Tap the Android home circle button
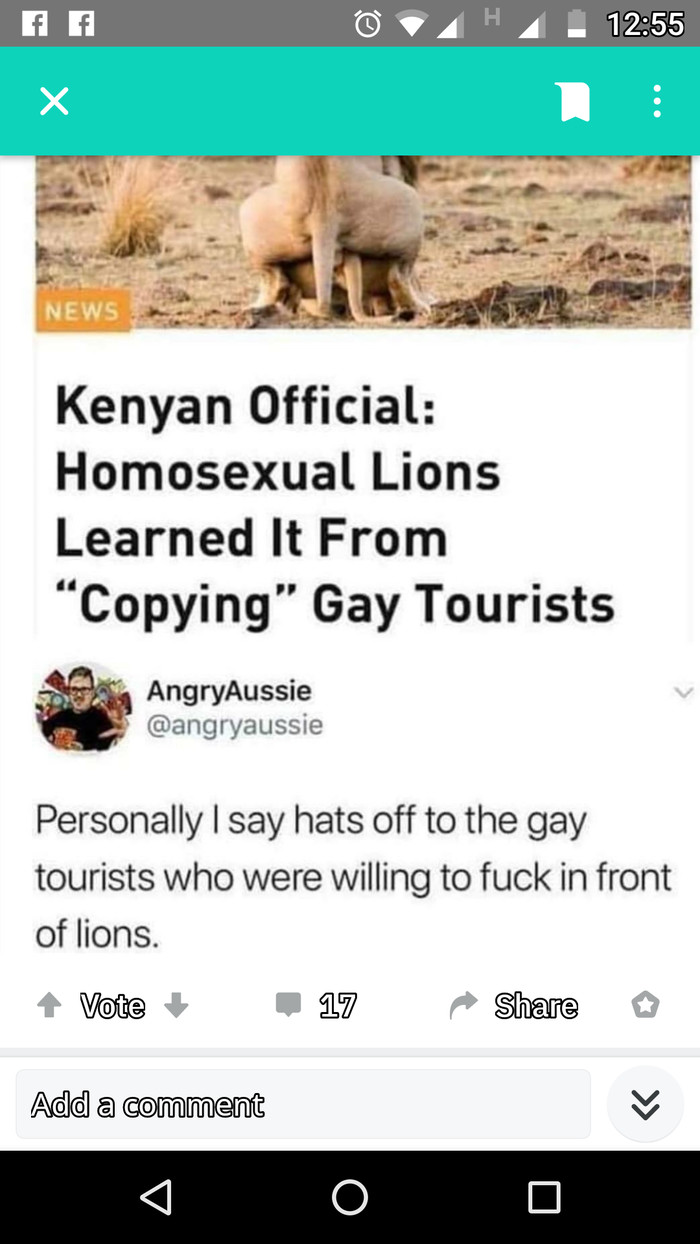Image resolution: width=700 pixels, height=1244 pixels. 350,1197
